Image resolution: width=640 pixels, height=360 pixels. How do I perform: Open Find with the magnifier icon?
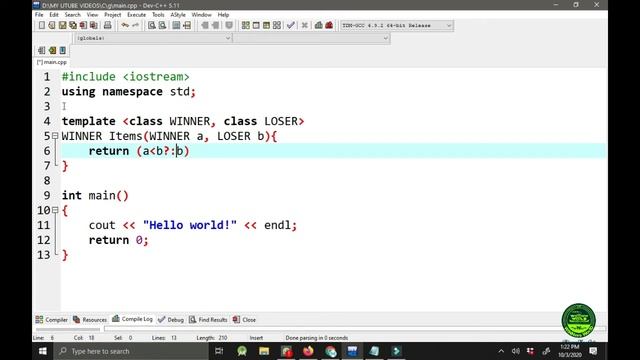(151, 25)
